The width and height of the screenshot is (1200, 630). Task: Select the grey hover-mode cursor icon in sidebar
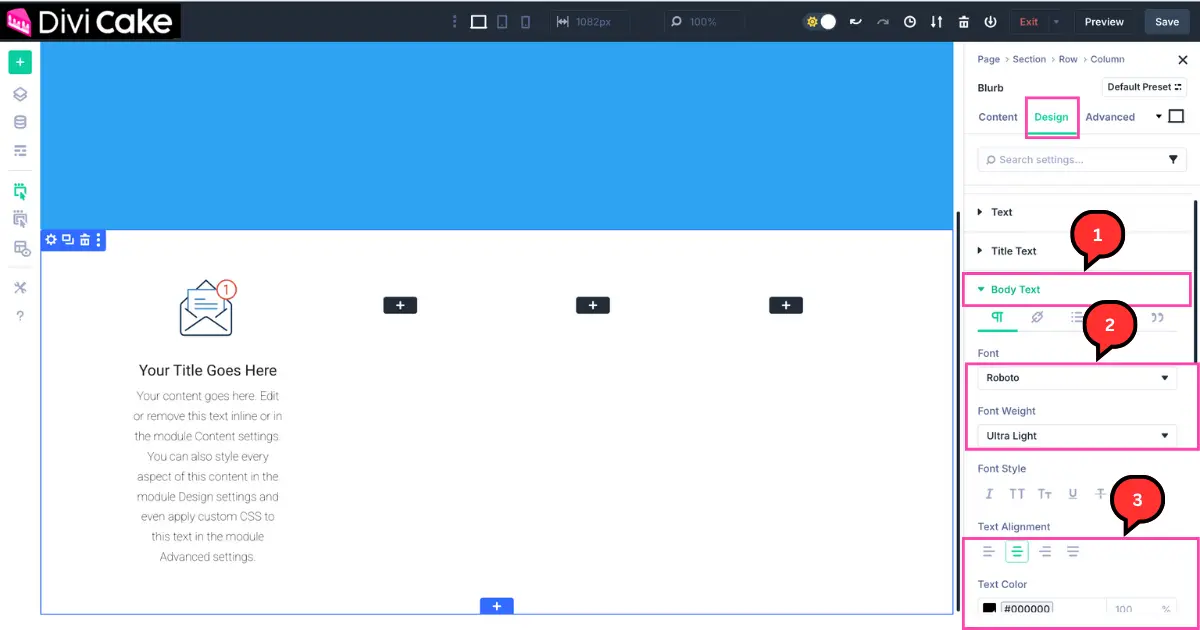point(20,219)
